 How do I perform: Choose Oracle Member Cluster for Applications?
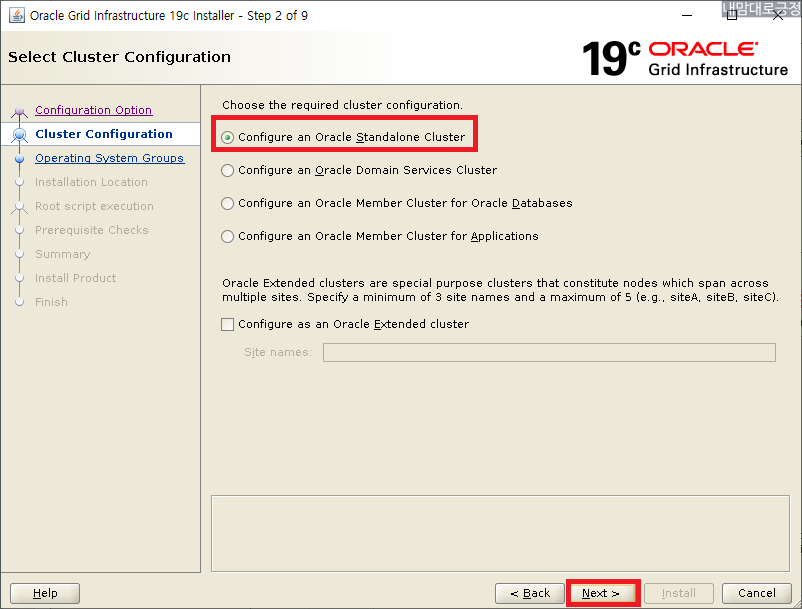[x=380, y=236]
